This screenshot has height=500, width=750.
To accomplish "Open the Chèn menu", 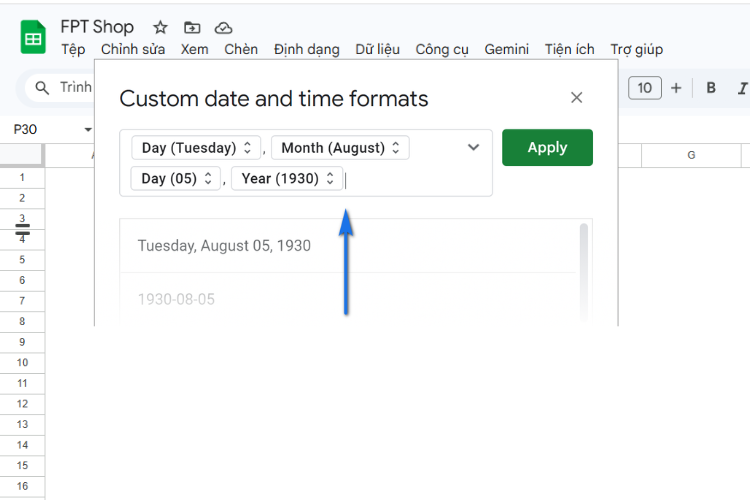I will (241, 49).
